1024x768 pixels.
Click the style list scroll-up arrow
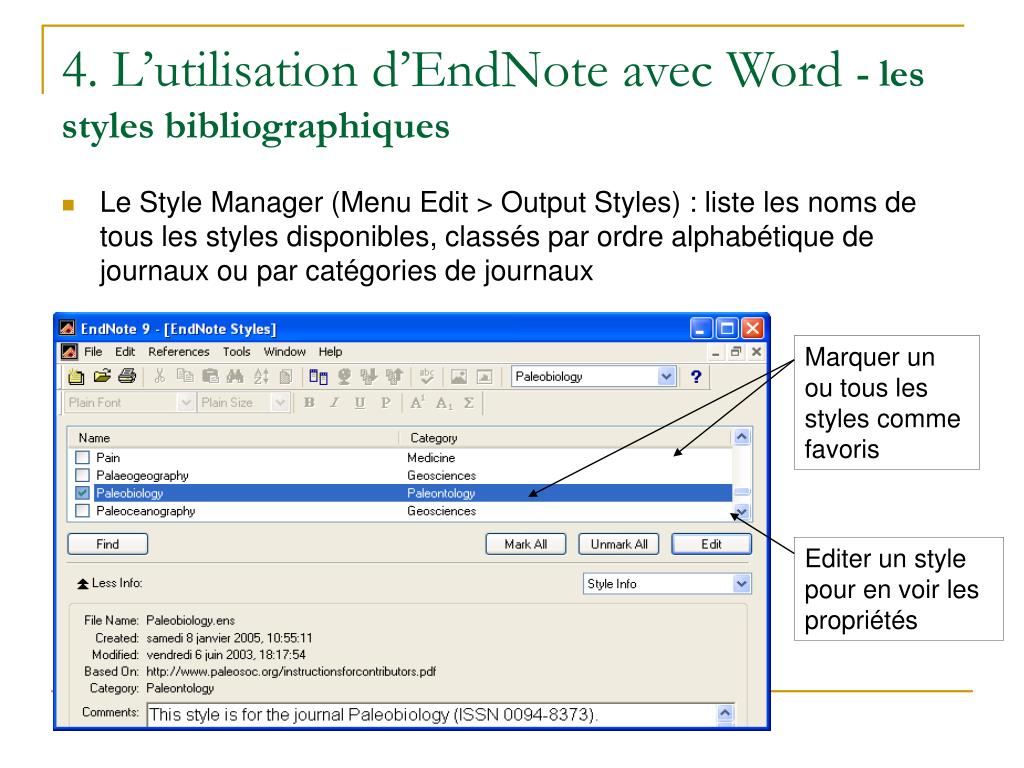pos(742,437)
